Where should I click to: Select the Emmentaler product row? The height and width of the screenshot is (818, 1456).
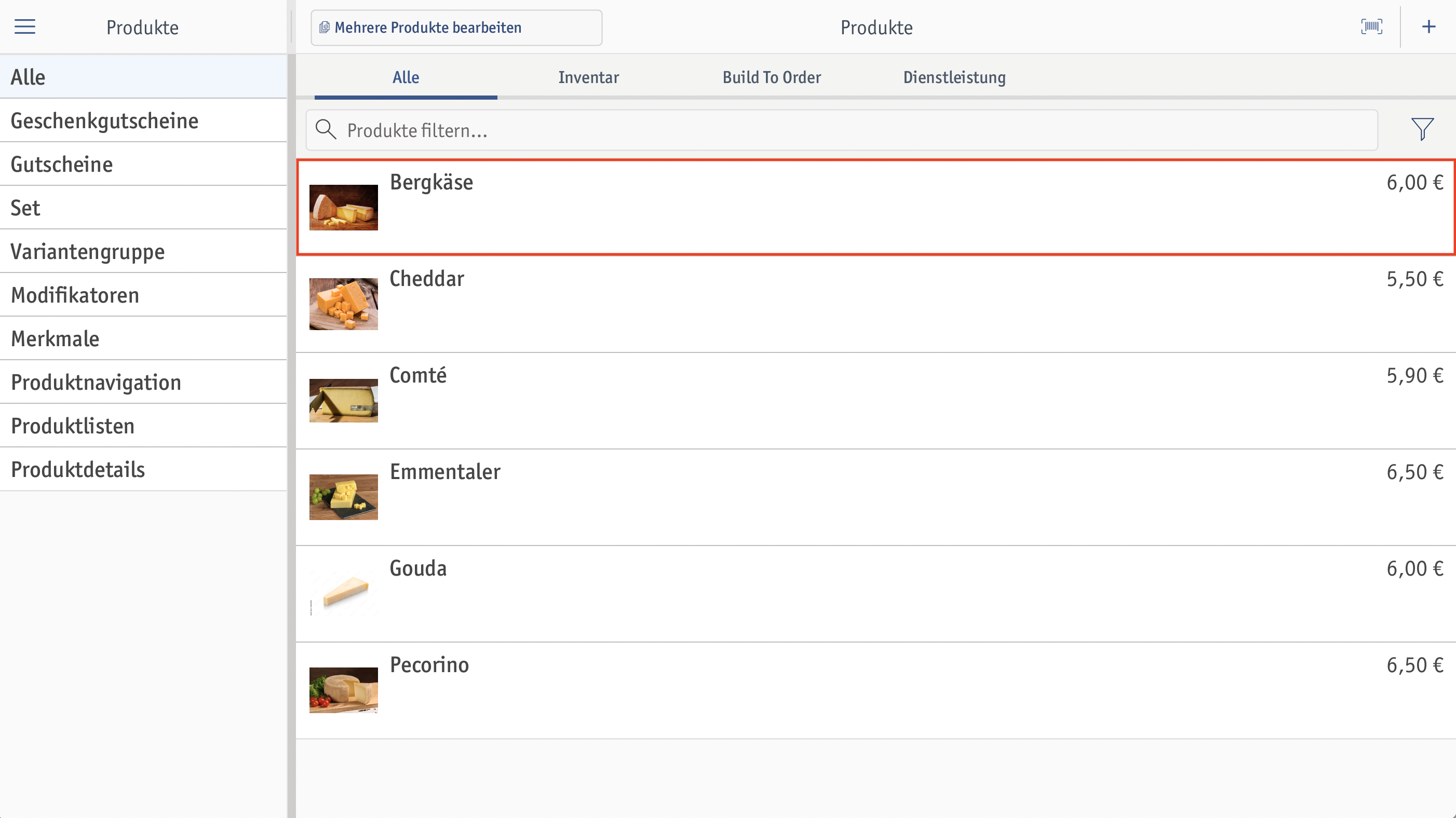click(876, 497)
